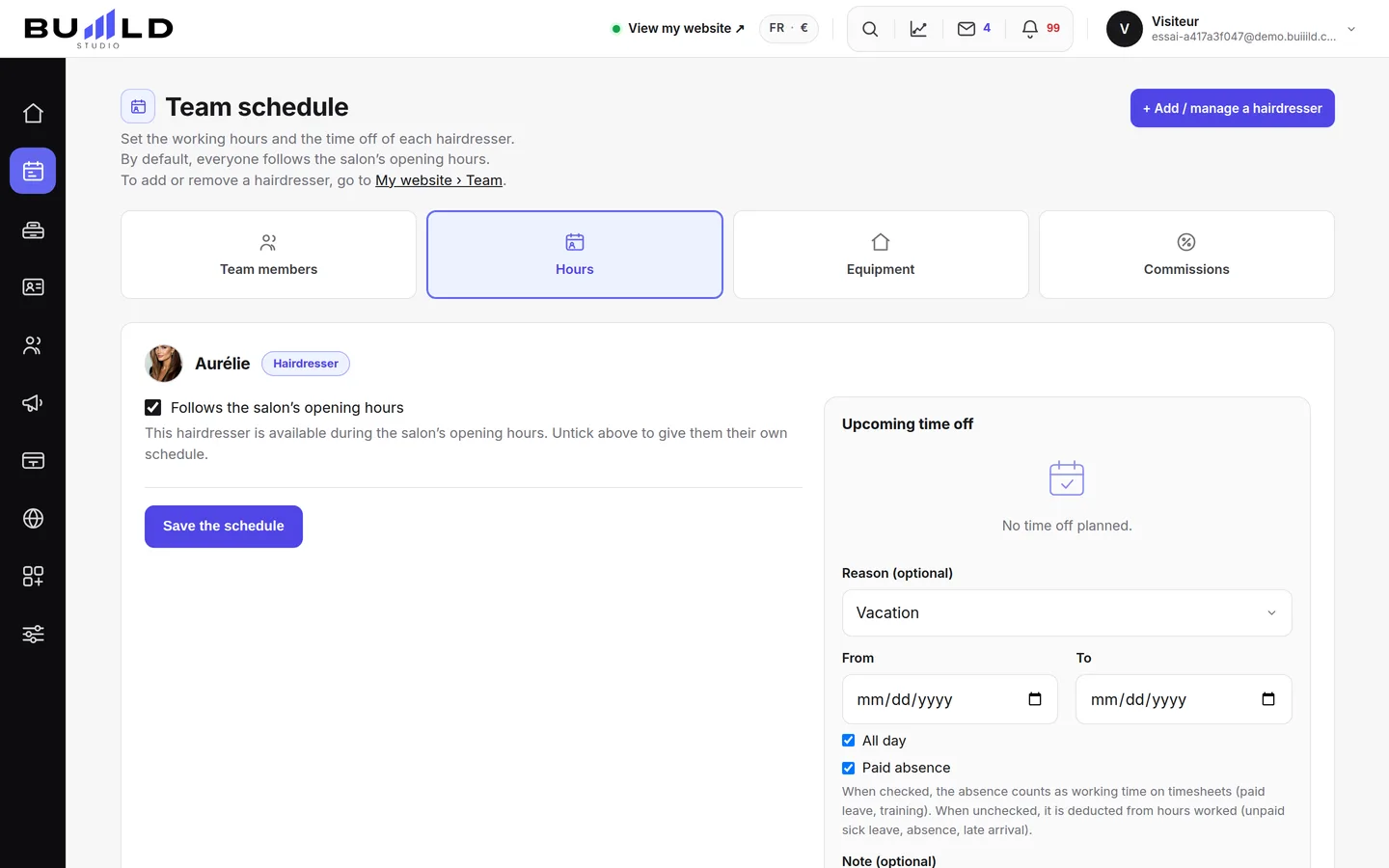This screenshot has height=868, width=1389.
Task: Click the From date input field
Action: (950, 699)
